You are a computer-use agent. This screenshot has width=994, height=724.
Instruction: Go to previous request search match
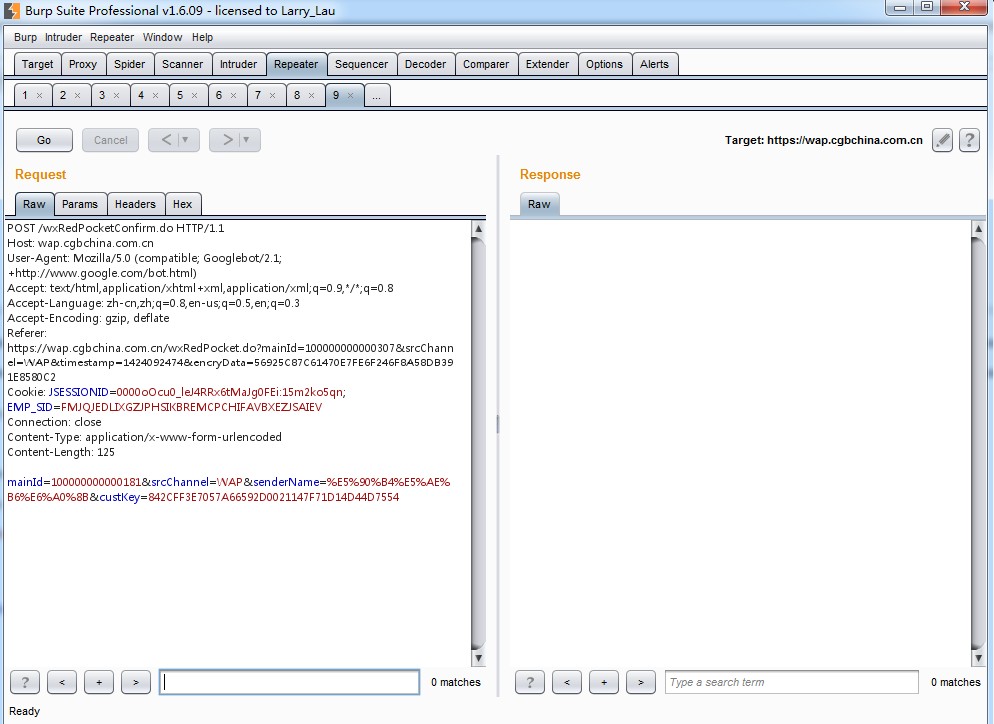[61, 682]
